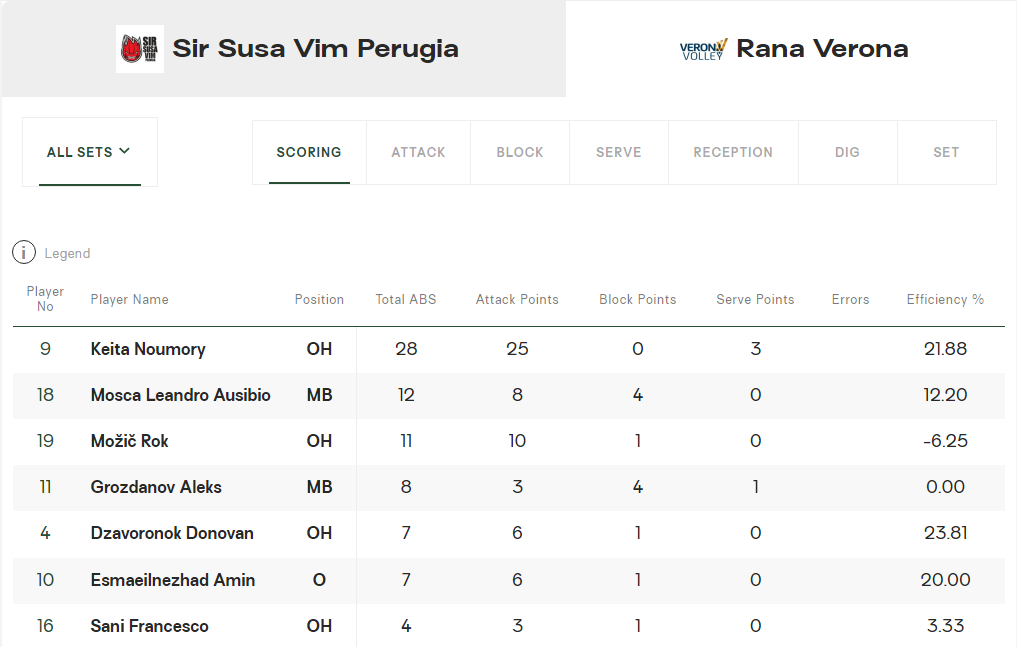Screen dimensions: 1017x647
Task: Click the Sir Susa Vim Perugia logo
Action: pyautogui.click(x=140, y=49)
